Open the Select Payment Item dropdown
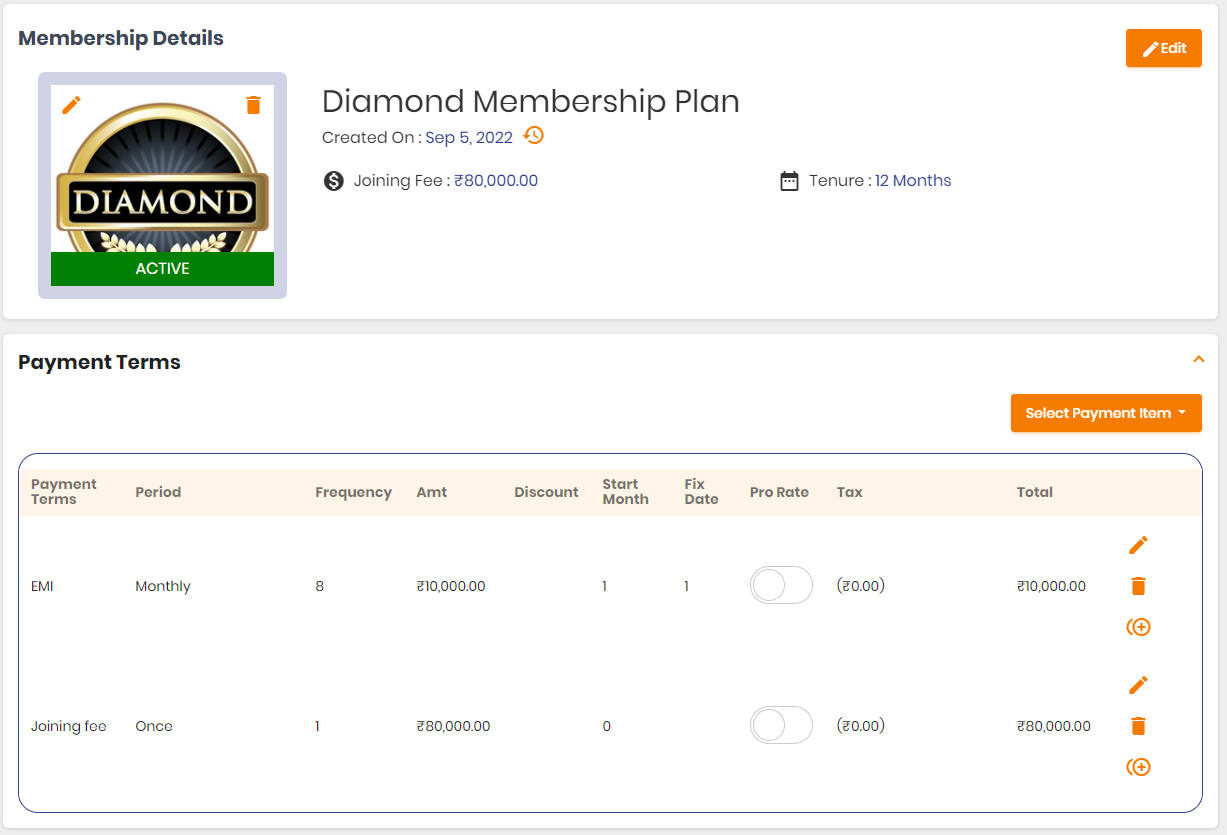 click(1106, 413)
